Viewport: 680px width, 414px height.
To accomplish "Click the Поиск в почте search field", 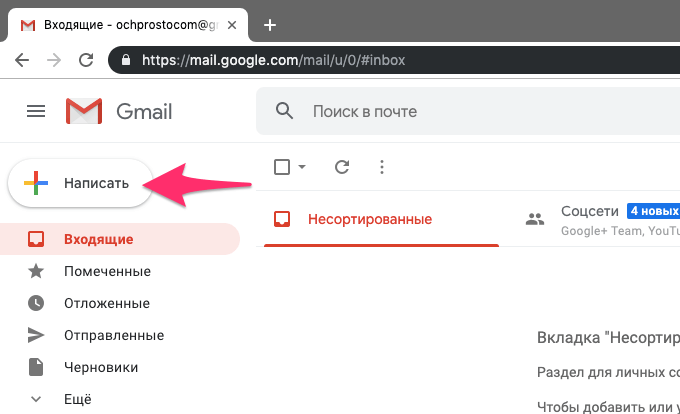I will click(x=468, y=111).
